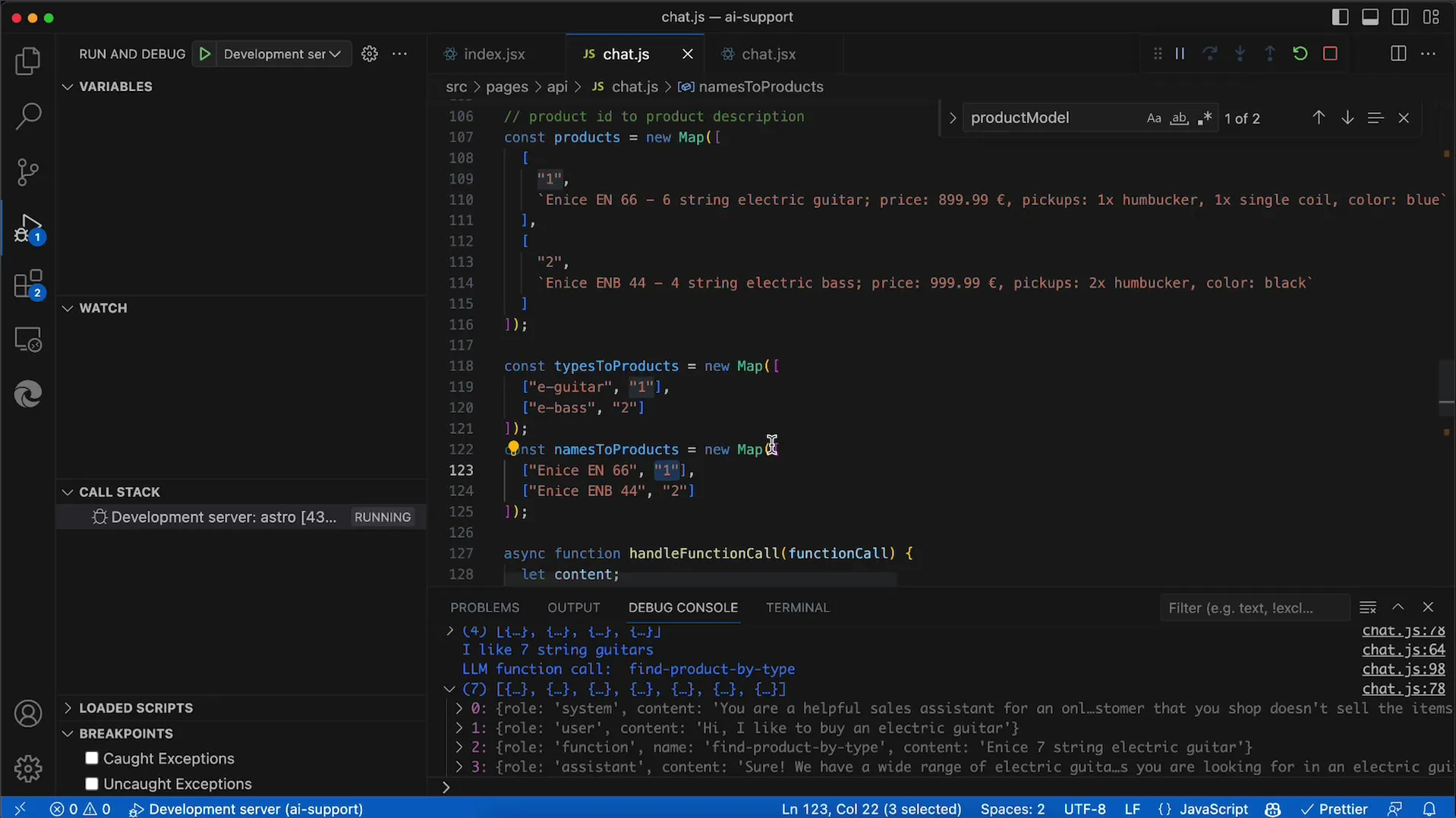The width and height of the screenshot is (1456, 818).
Task: Toggle find in selection
Action: (1376, 118)
